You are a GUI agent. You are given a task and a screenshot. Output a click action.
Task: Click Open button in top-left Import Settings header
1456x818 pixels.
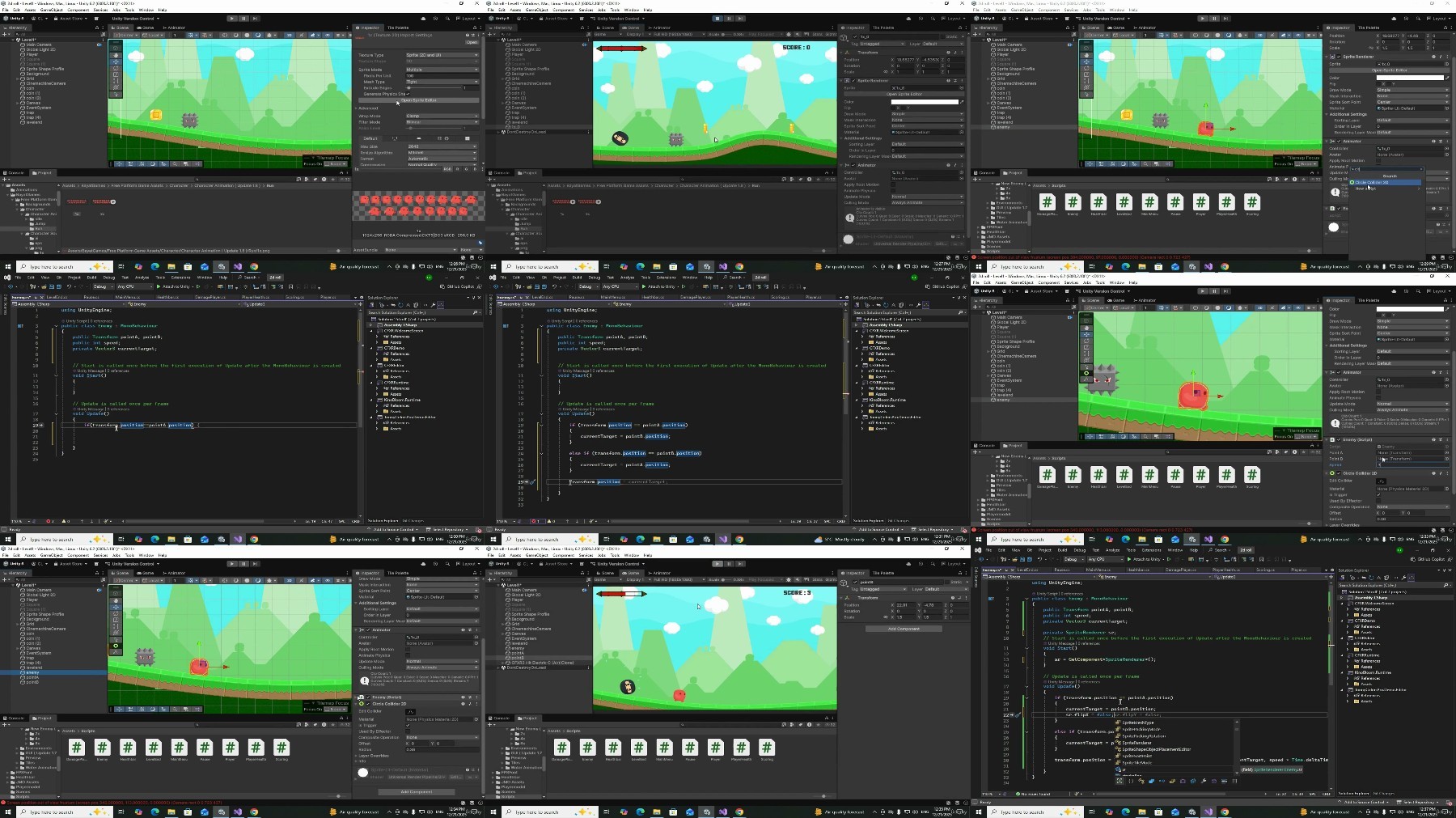(x=472, y=42)
